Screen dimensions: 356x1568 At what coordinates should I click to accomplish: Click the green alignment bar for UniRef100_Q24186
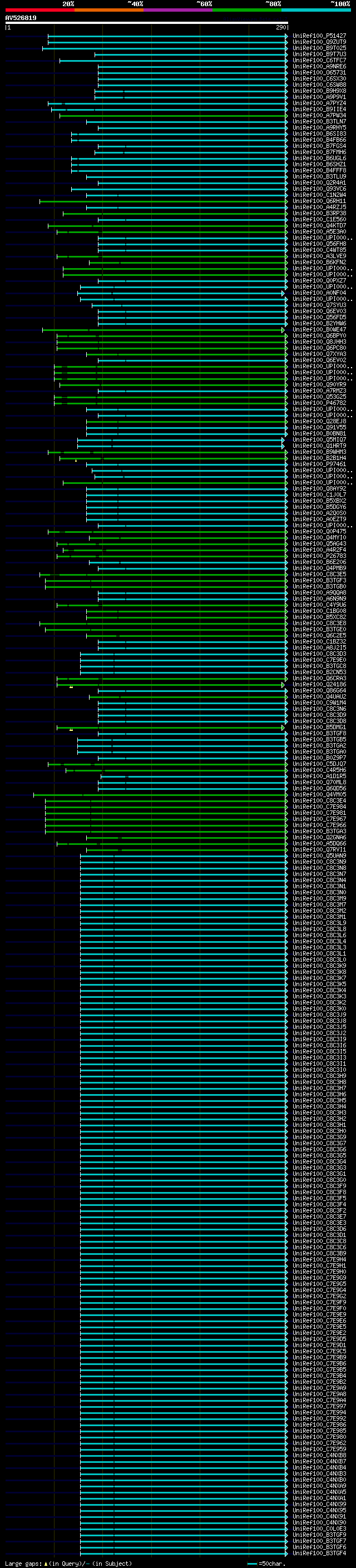pyautogui.click(x=170, y=685)
